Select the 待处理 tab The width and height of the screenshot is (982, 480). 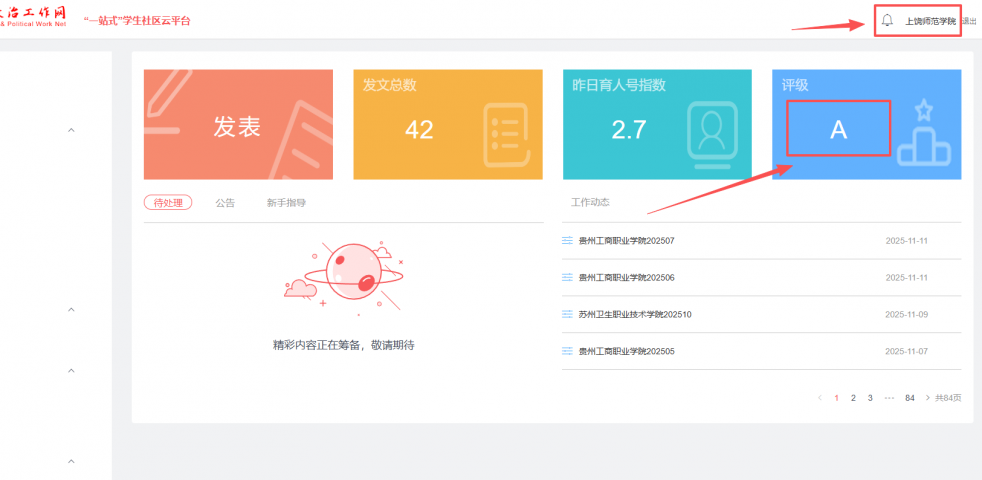167,203
